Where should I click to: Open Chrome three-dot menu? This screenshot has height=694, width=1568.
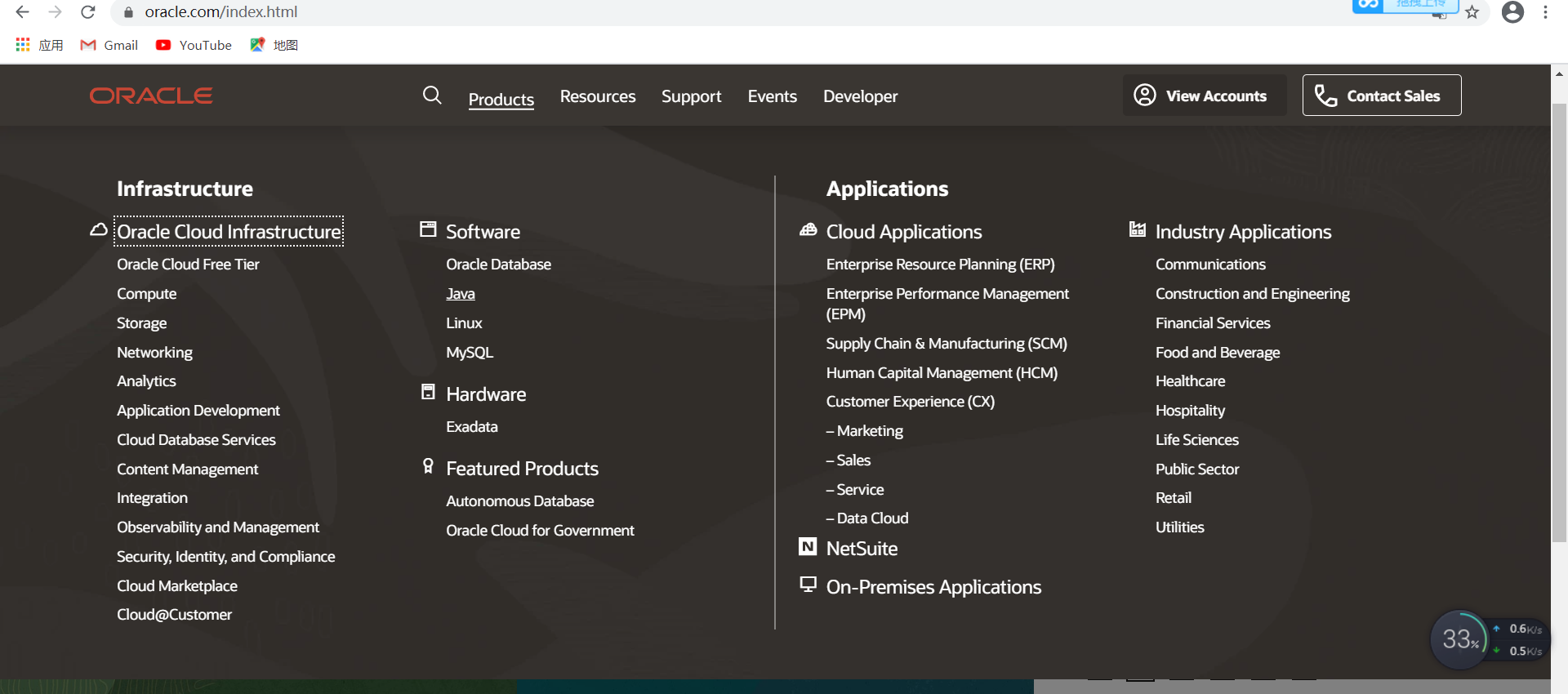pyautogui.click(x=1545, y=12)
